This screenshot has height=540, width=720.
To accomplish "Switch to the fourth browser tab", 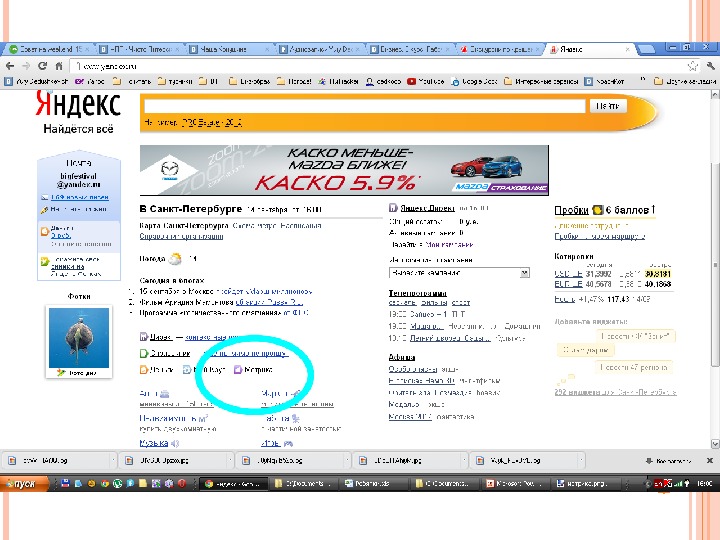I will [x=320, y=49].
